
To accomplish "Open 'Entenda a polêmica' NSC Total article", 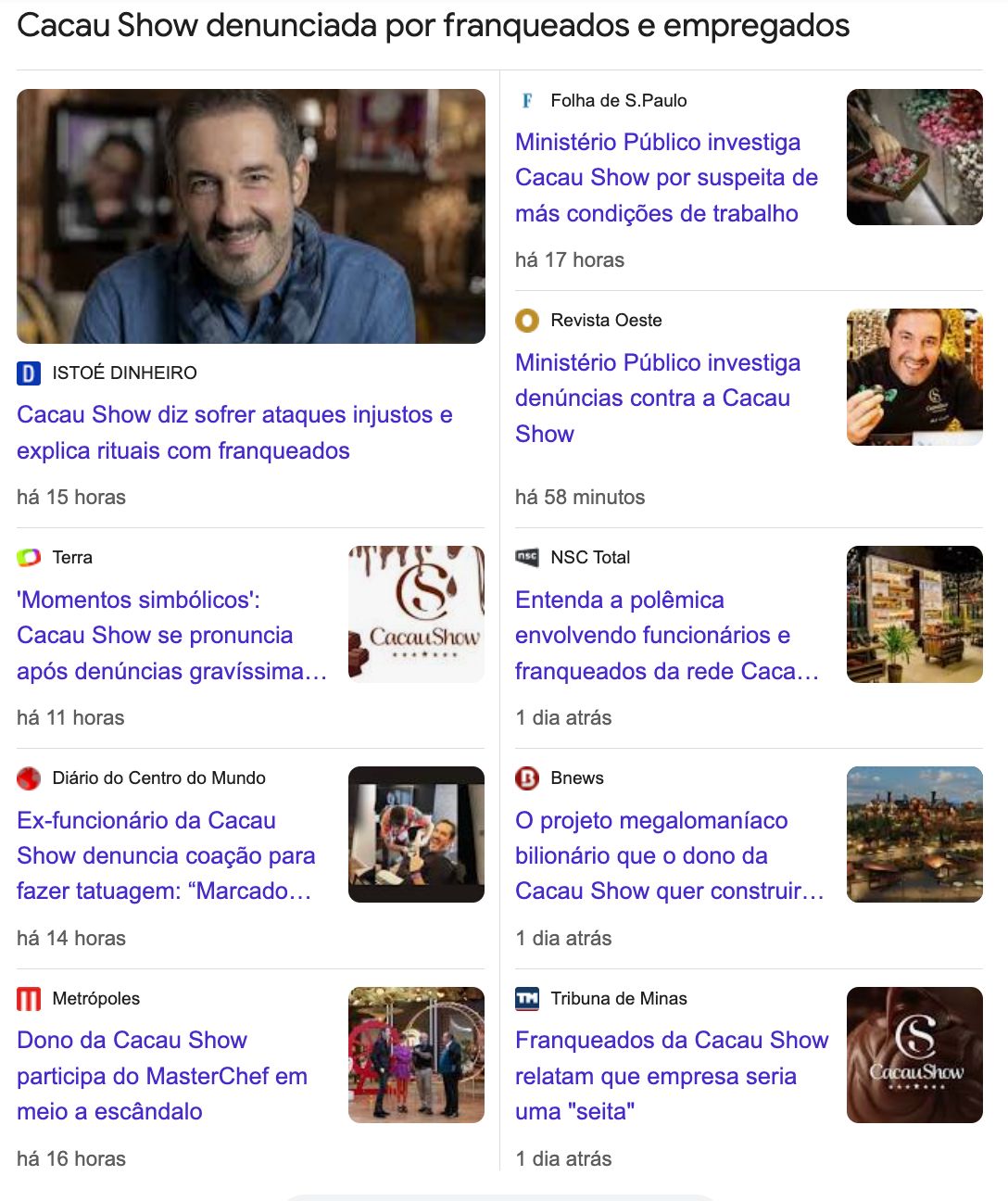I will point(666,636).
